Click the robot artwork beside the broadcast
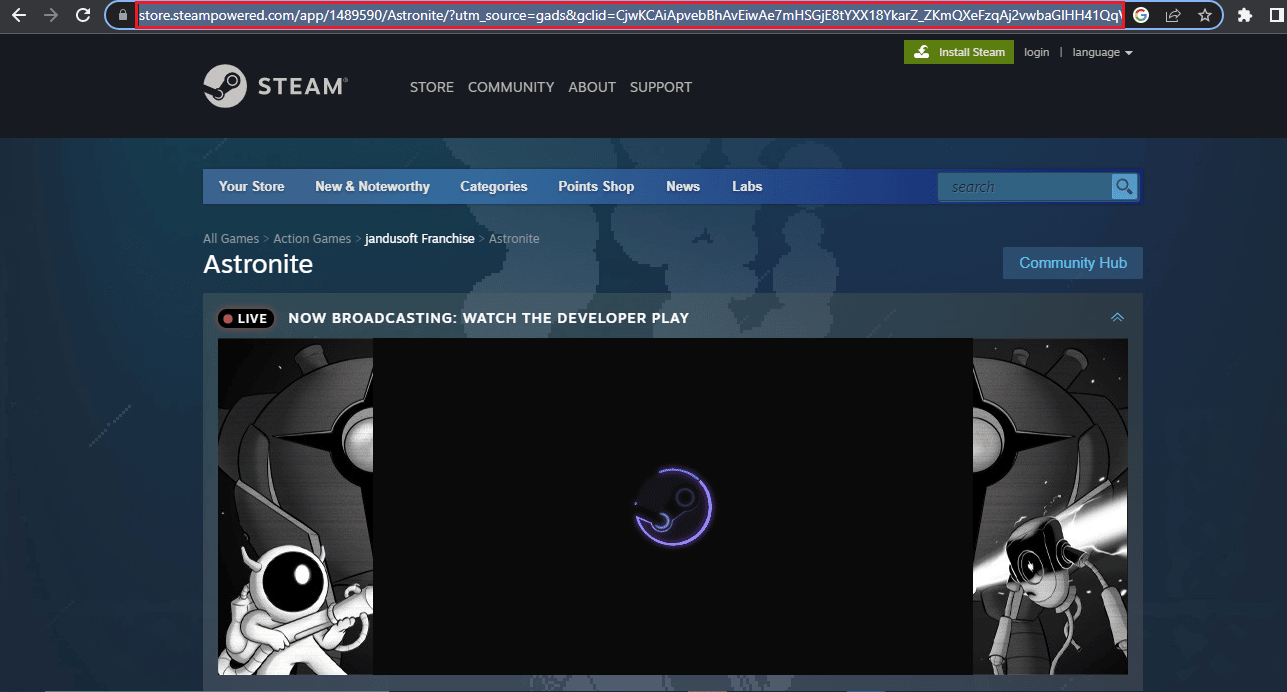The width and height of the screenshot is (1287, 692). click(x=1050, y=507)
